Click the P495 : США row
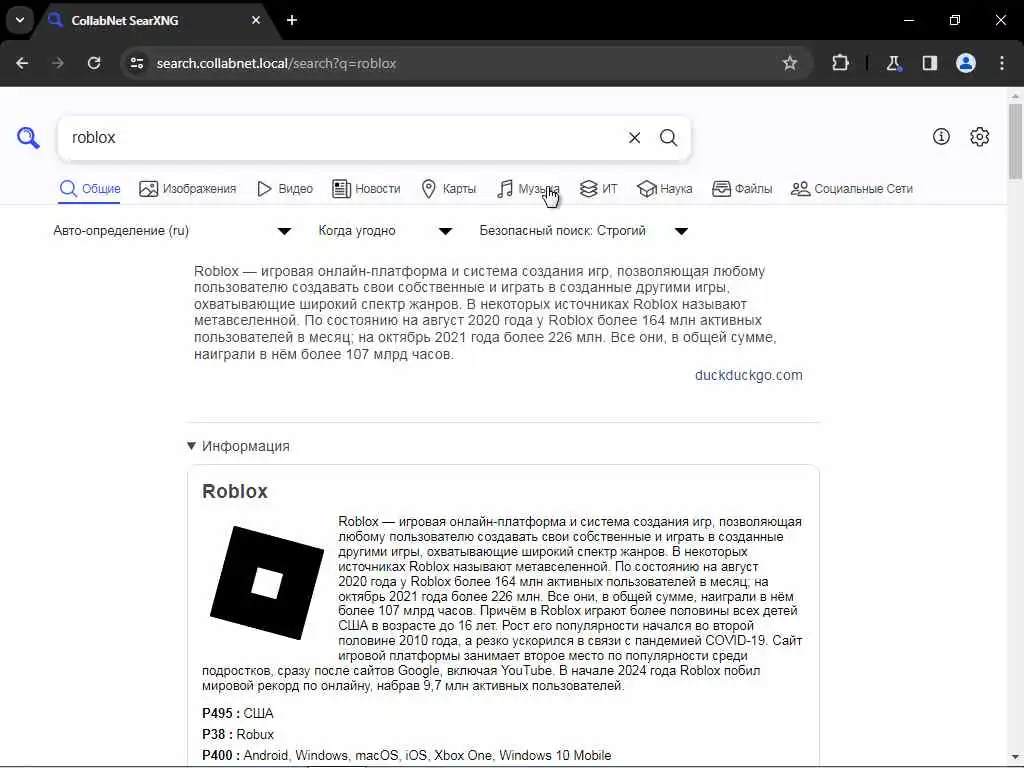The height and width of the screenshot is (768, 1024). coord(238,713)
